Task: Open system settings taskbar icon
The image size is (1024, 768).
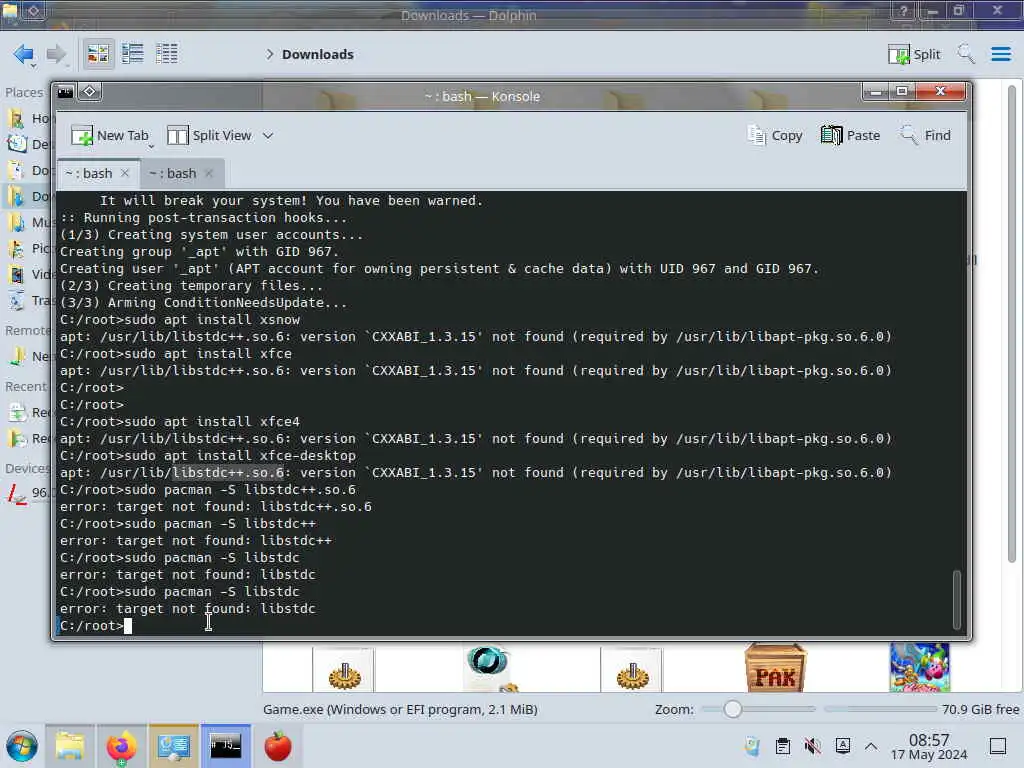Action: (x=173, y=746)
